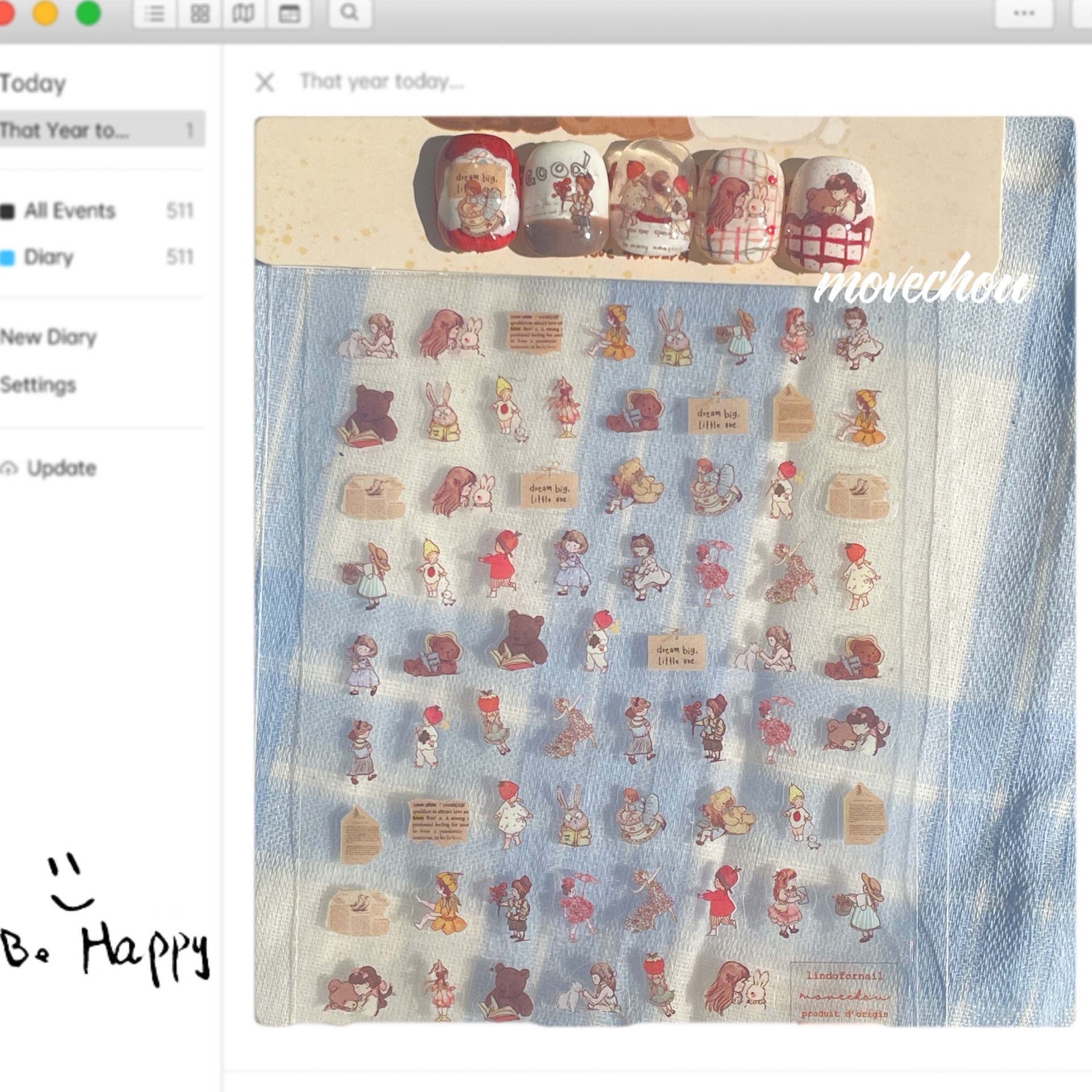Viewport: 1092px width, 1092px height.
Task: Click New Diary
Action: pos(49,337)
